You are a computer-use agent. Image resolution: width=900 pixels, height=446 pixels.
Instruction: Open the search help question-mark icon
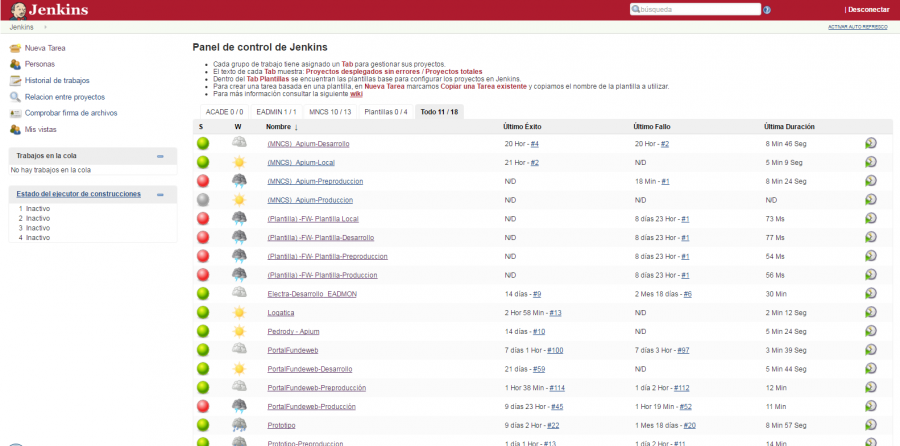[767, 10]
